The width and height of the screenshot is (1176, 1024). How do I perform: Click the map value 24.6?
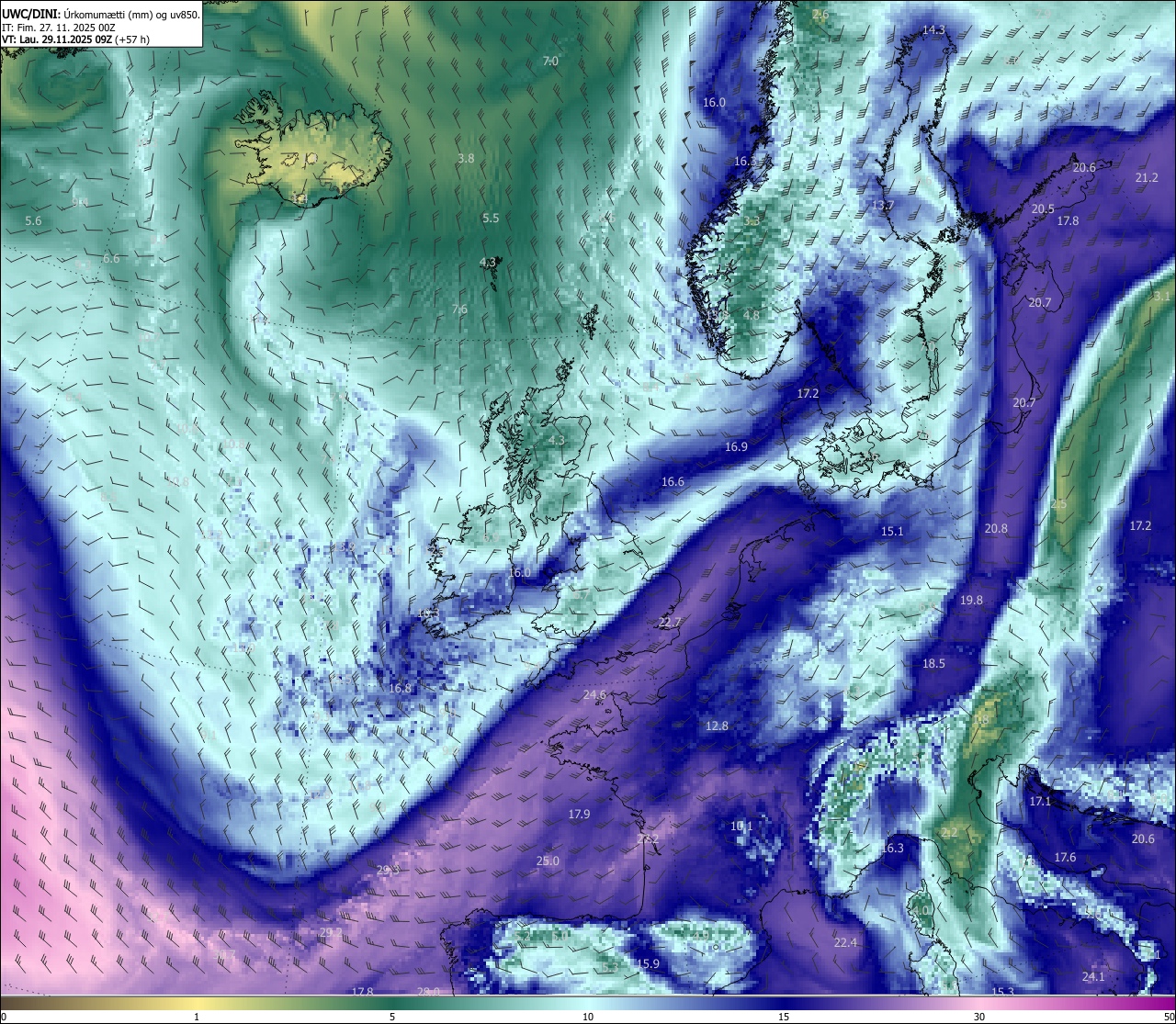point(594,695)
